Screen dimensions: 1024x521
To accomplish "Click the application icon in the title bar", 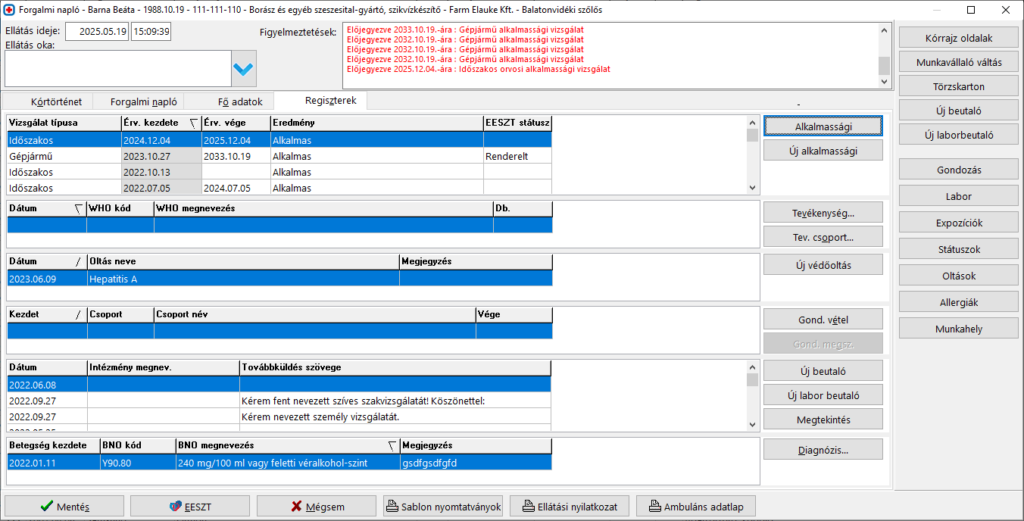I will (10, 9).
